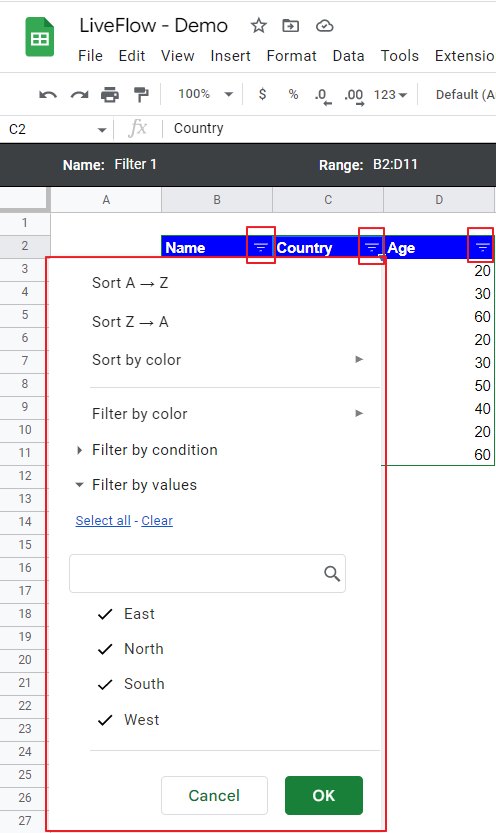Click the LiveFlow - Demo title
The height and width of the screenshot is (833, 496).
153,26
